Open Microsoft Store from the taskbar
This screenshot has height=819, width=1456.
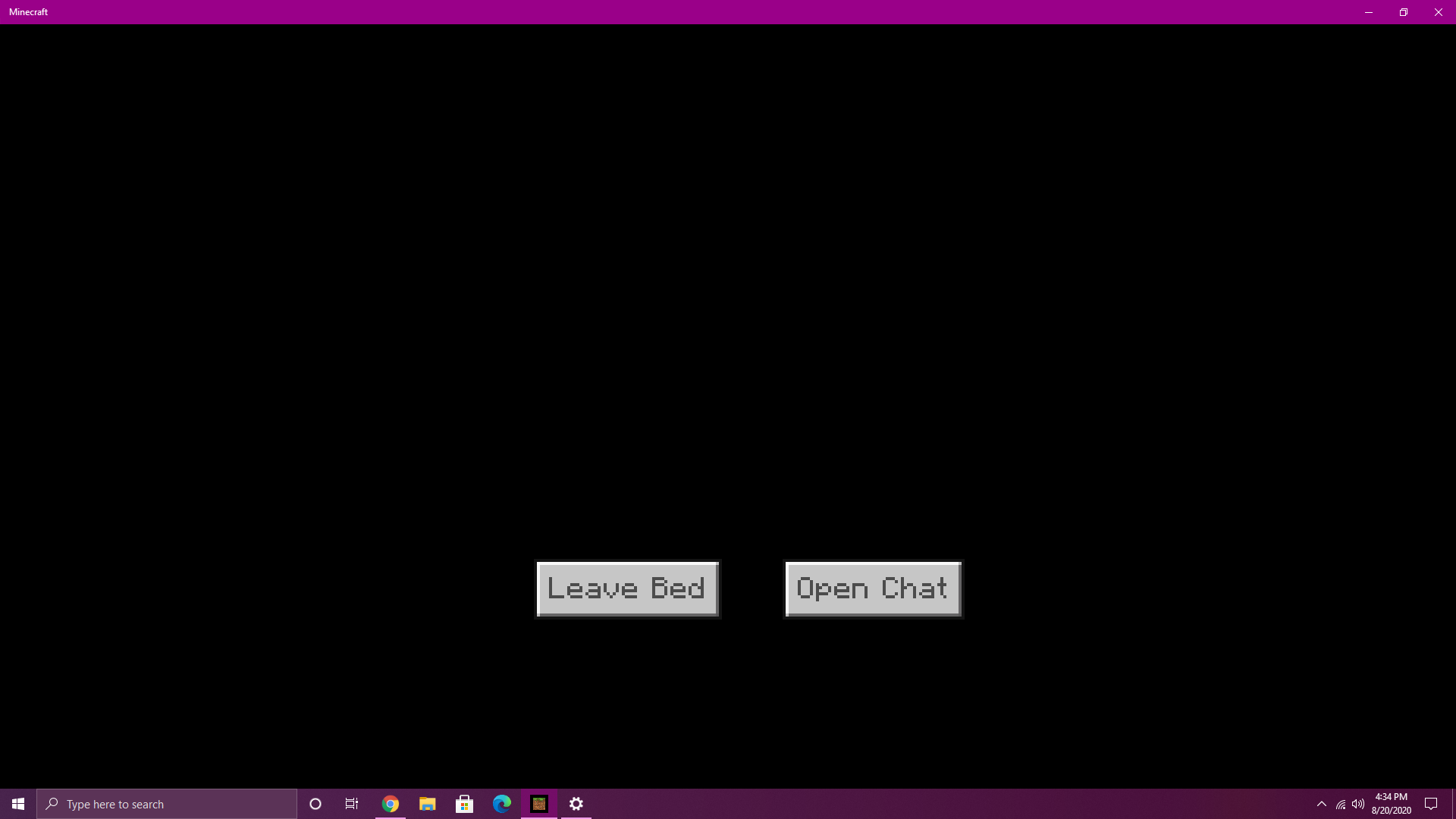click(464, 804)
